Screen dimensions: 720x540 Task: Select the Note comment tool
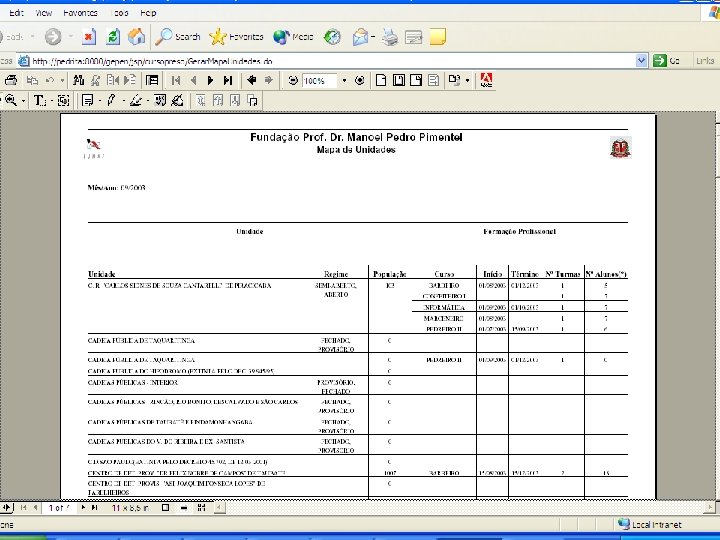coord(87,100)
